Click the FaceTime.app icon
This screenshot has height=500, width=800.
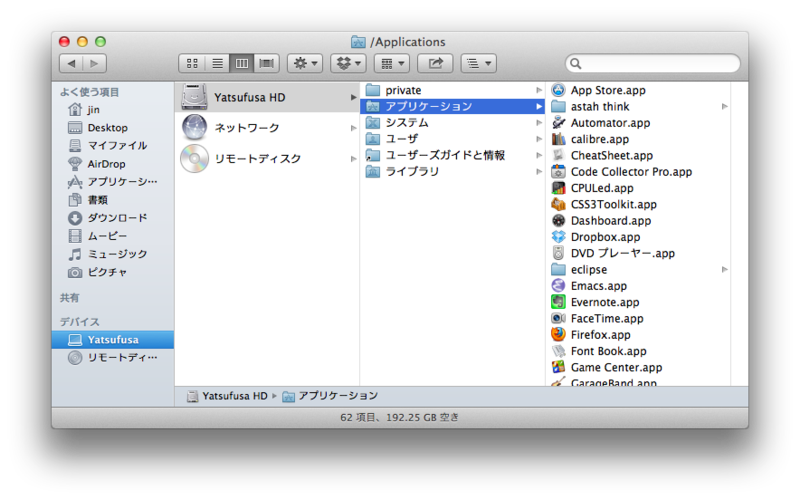click(559, 318)
